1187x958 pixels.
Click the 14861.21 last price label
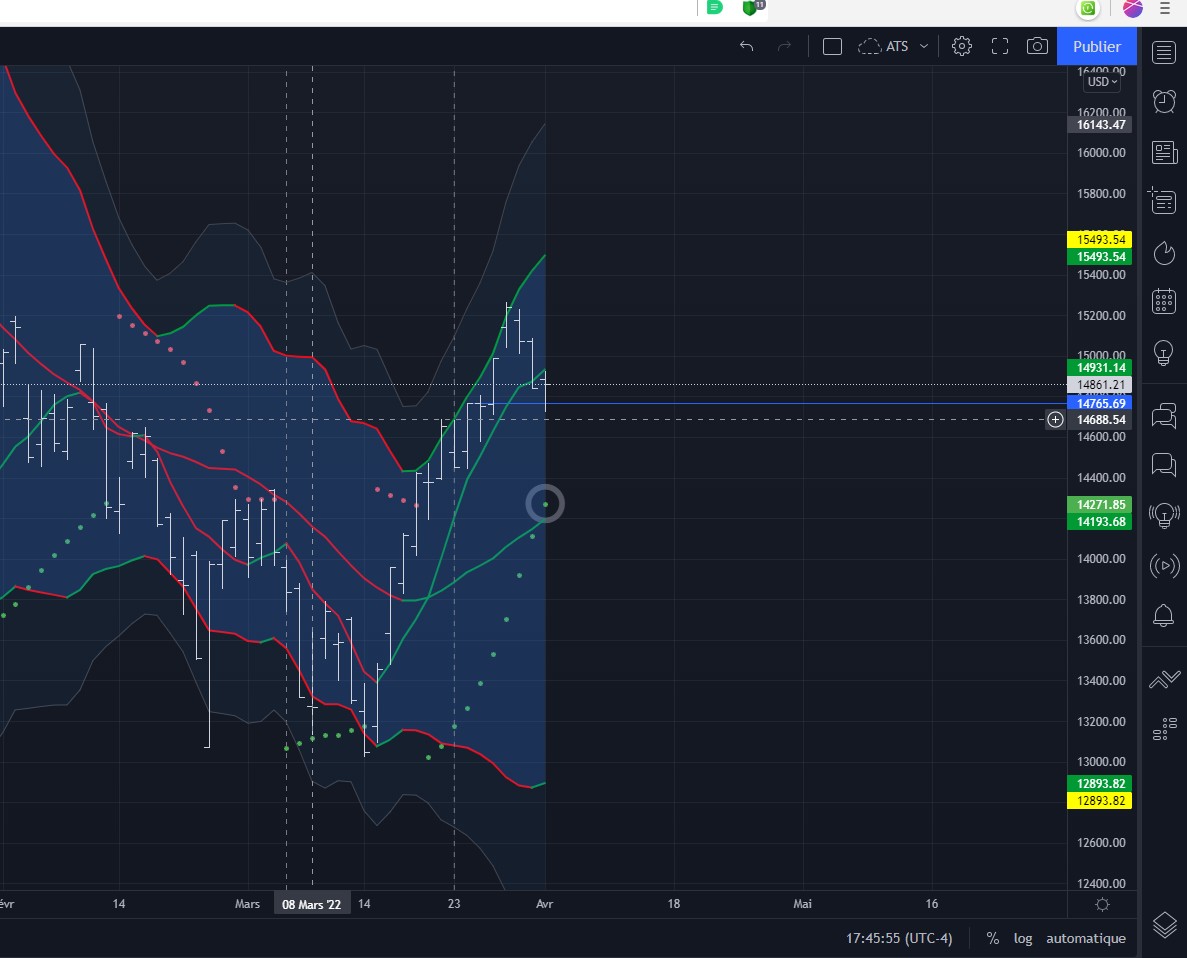1099,385
